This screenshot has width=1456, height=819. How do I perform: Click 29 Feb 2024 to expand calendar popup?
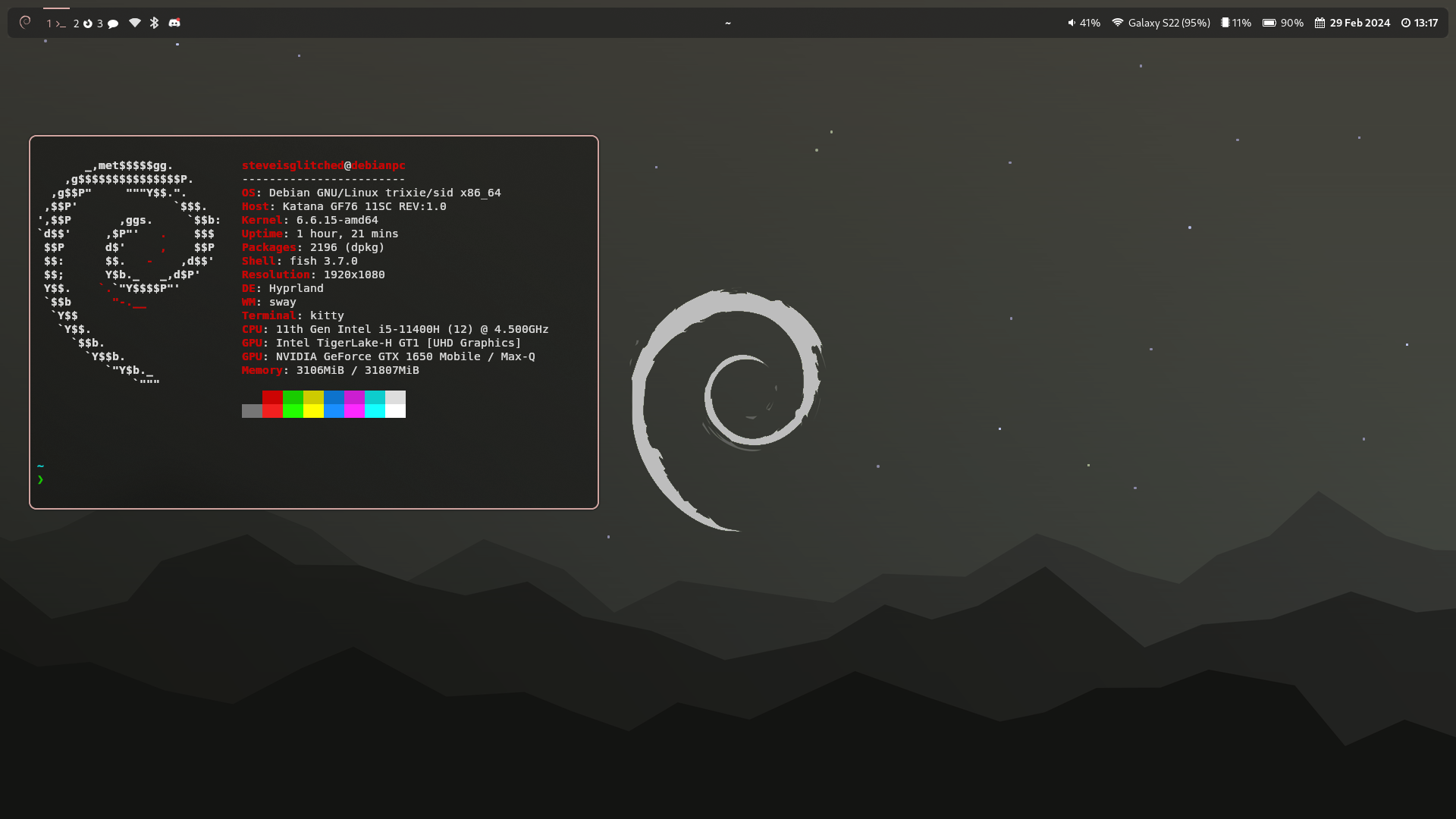click(x=1358, y=23)
